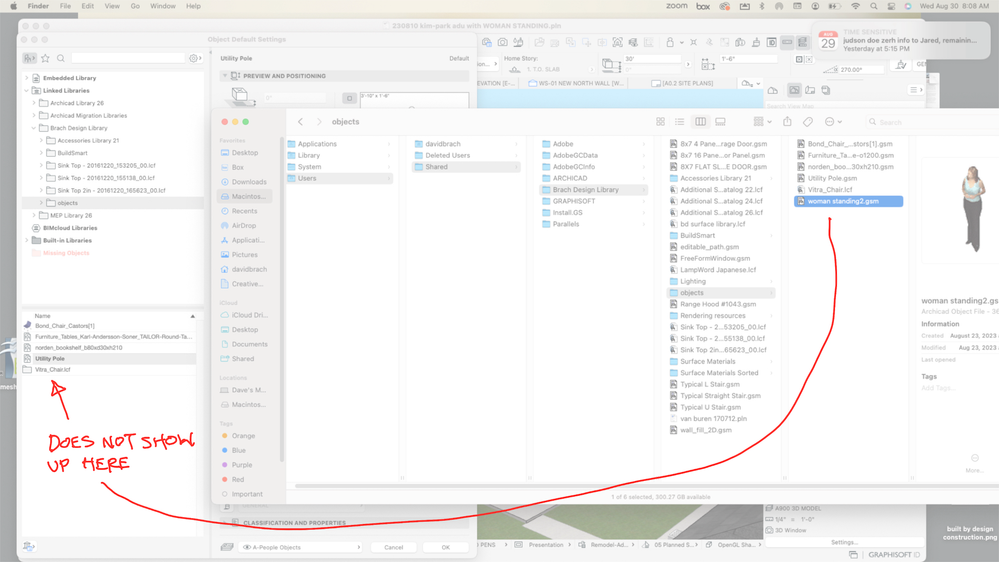Screen dimensions: 999x562
Task: Open AirDrop in Finder sidebar
Action: click(x=244, y=226)
